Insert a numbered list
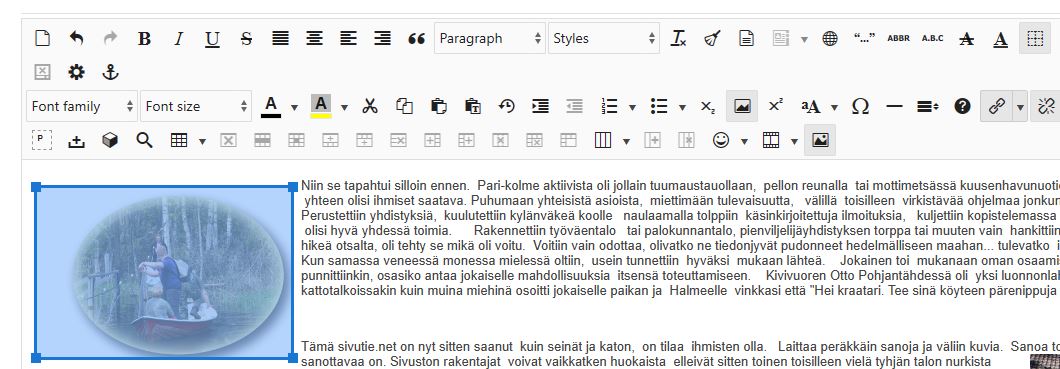The height and width of the screenshot is (369, 1060). coord(609,106)
